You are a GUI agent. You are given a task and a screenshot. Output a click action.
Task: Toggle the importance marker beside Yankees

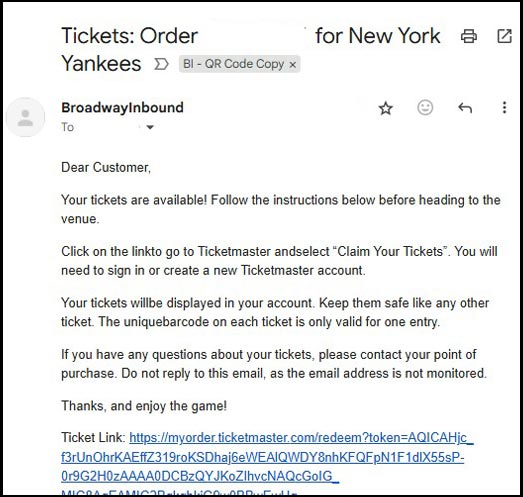[161, 64]
